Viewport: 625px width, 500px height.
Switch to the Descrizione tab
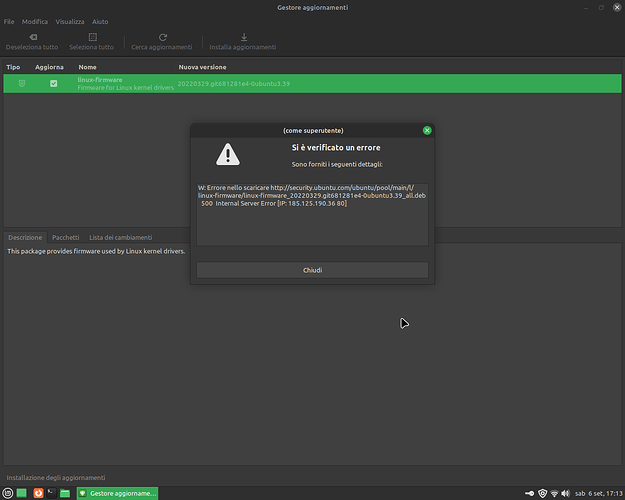coord(25,237)
